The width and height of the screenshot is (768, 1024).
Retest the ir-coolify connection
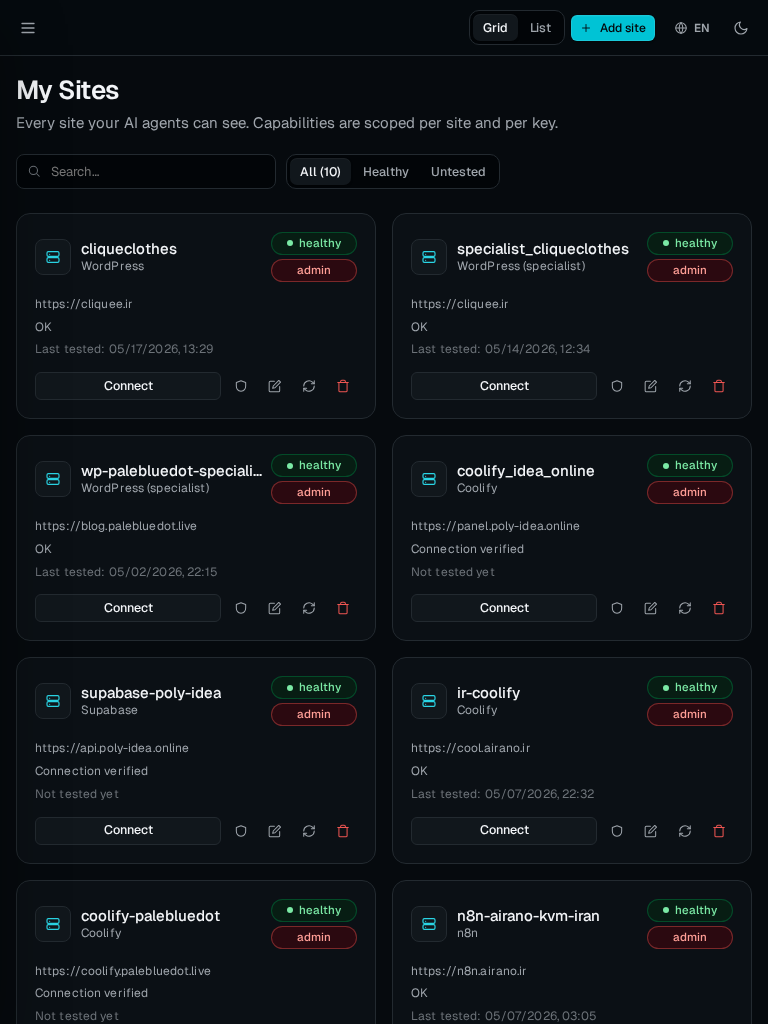click(x=685, y=831)
